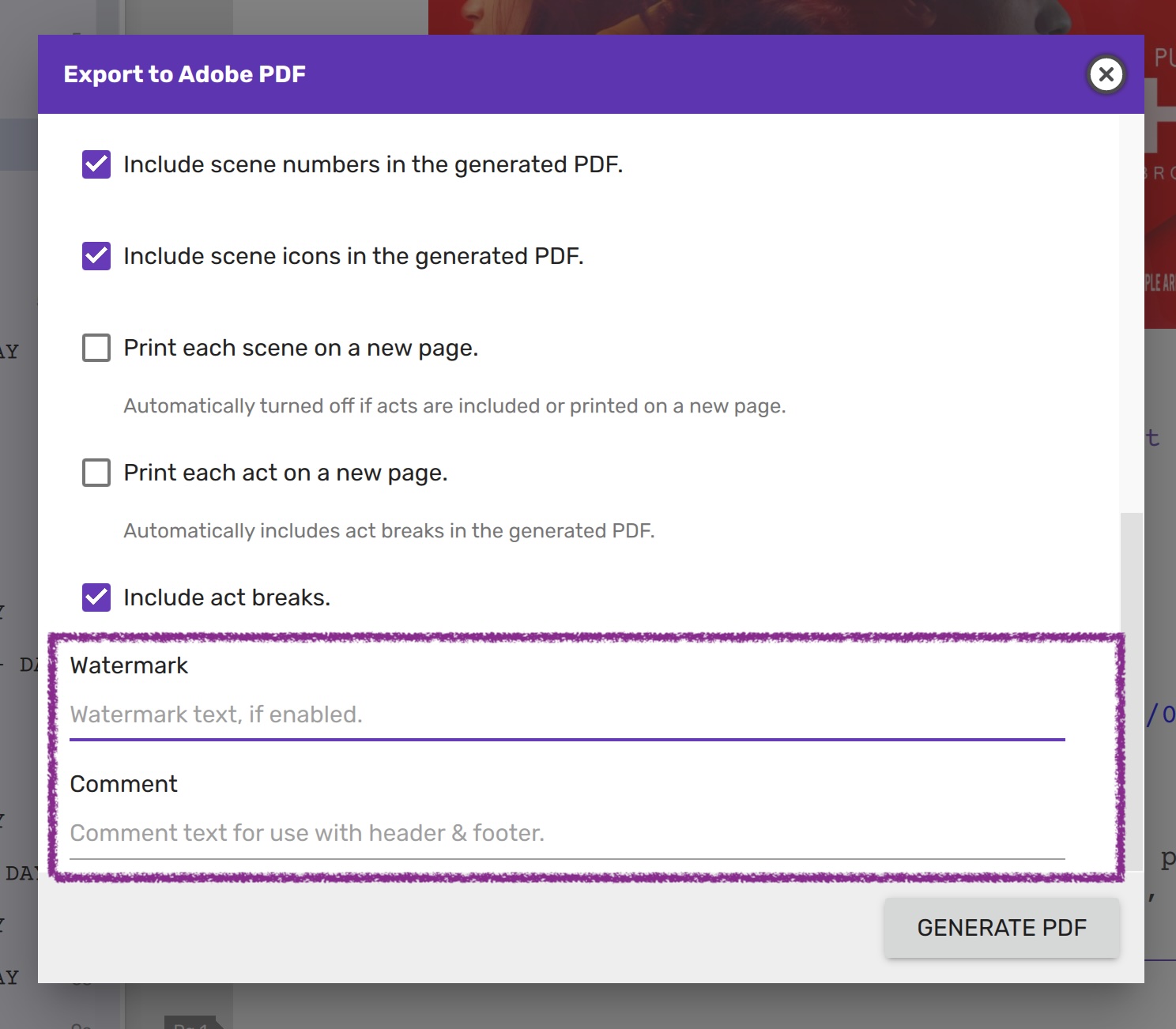Tick the print each scene checkbox box
Screen dimensions: 1176x1029
coord(96,348)
